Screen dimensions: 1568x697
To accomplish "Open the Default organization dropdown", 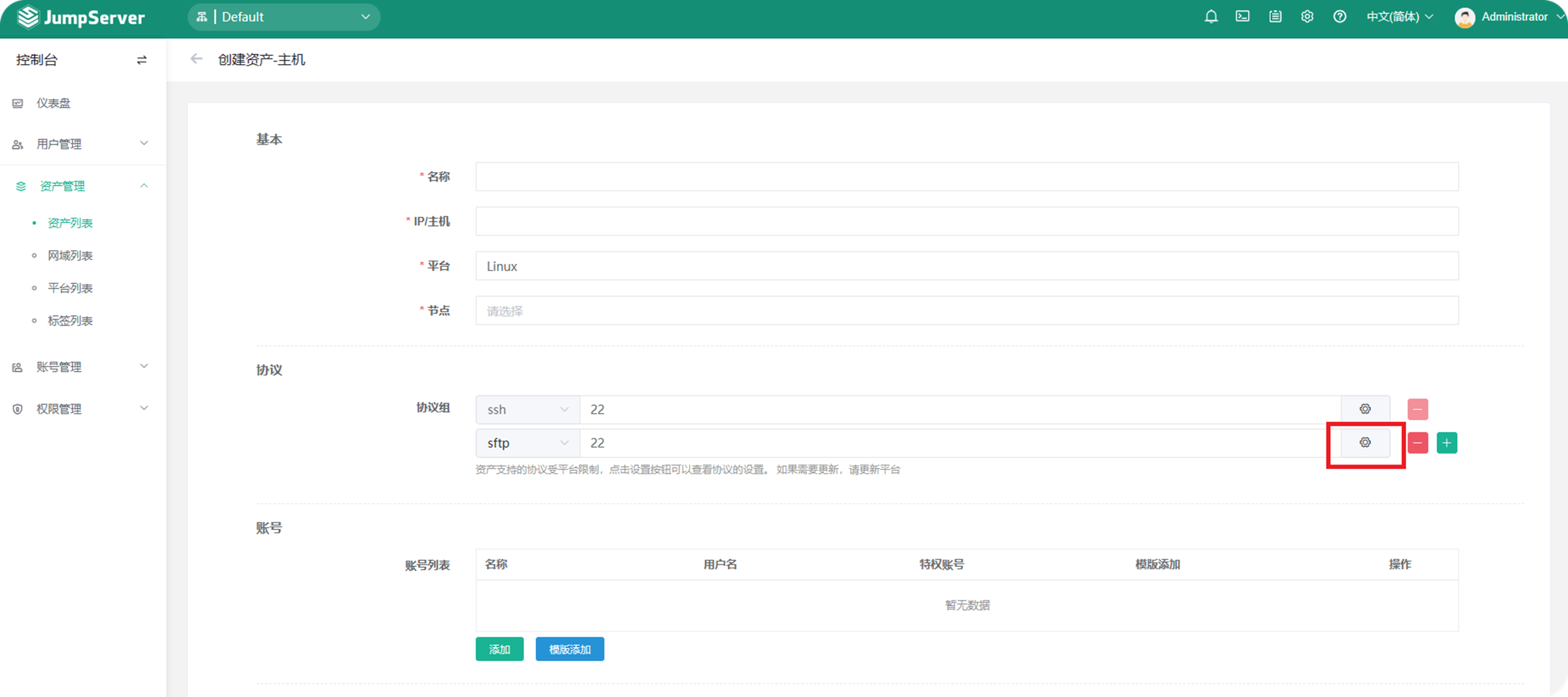I will [283, 17].
